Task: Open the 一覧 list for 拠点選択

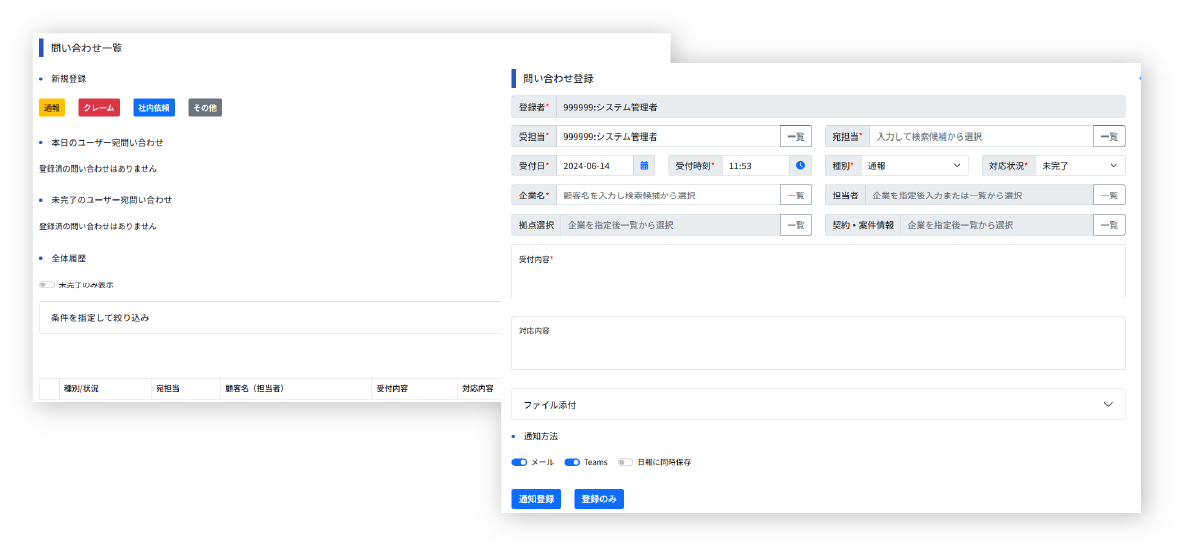Action: 795,225
